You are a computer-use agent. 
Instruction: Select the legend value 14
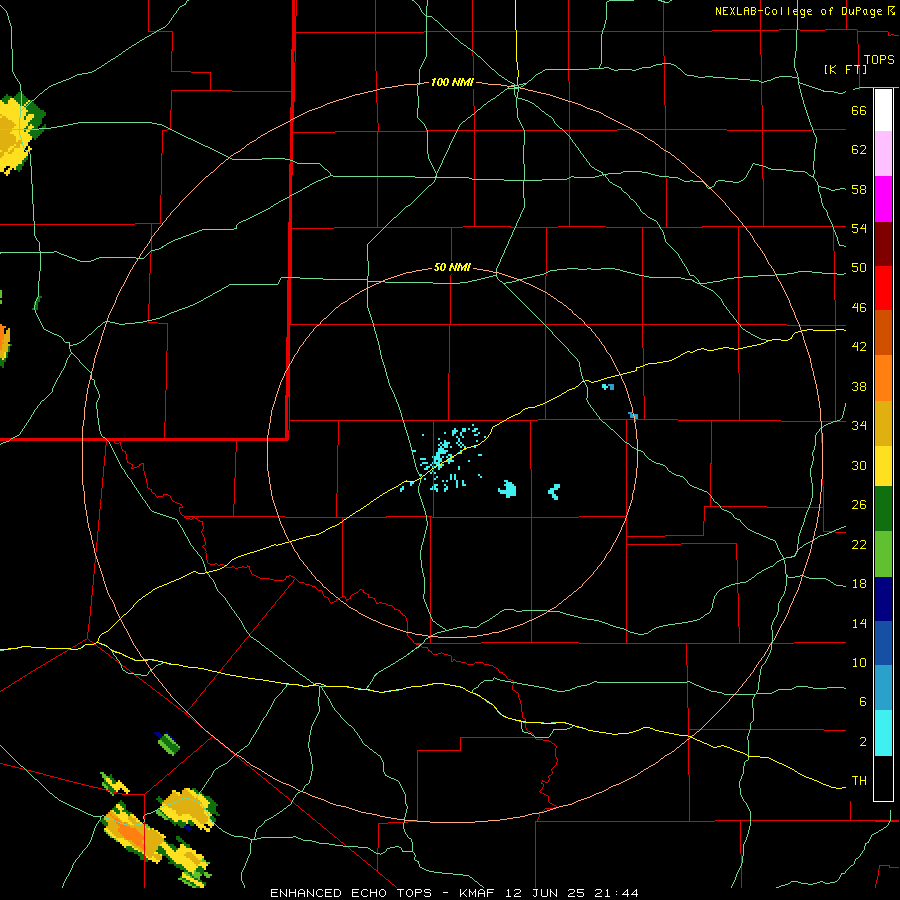(859, 623)
